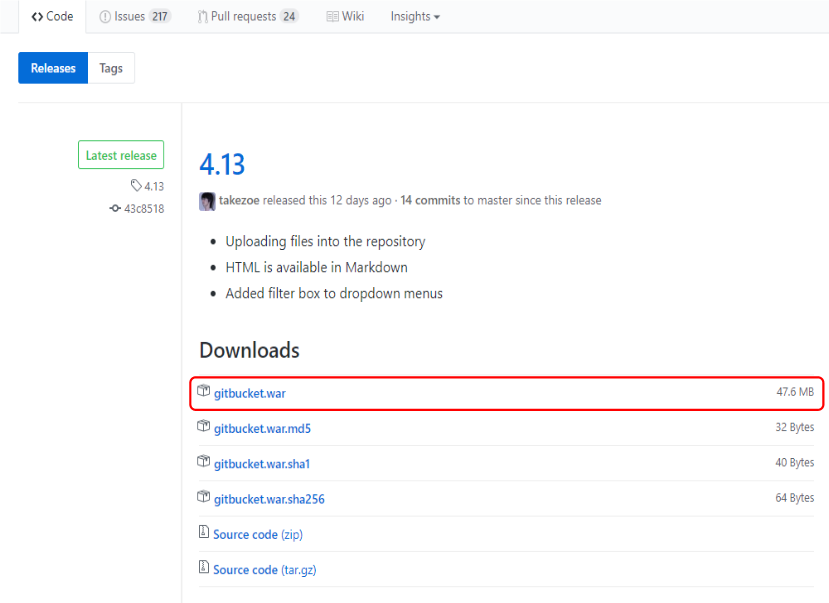Click the Pull requests icon
Screen dimensions: 829x603
pos(202,17)
